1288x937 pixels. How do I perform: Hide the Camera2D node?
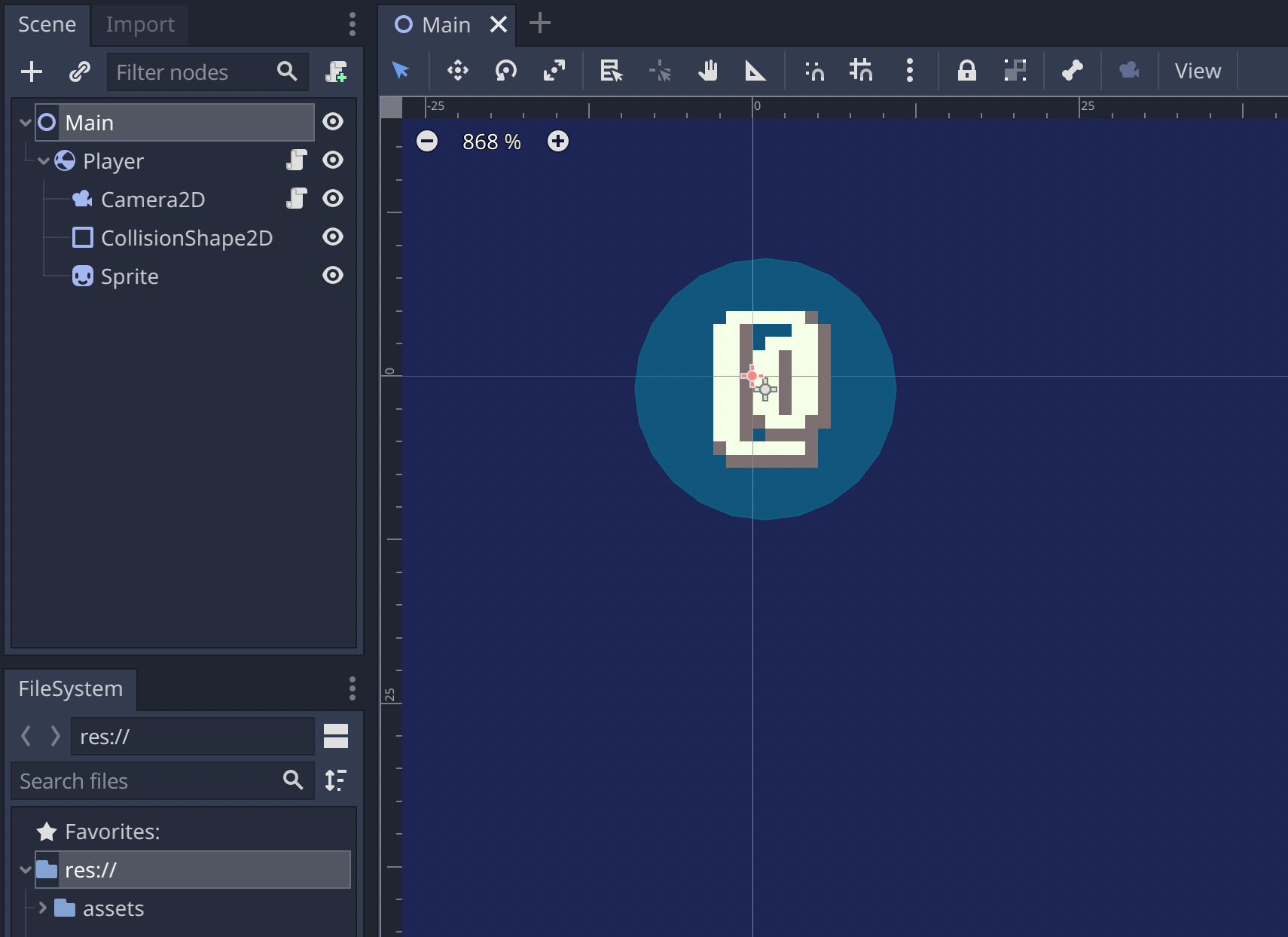pyautogui.click(x=333, y=199)
